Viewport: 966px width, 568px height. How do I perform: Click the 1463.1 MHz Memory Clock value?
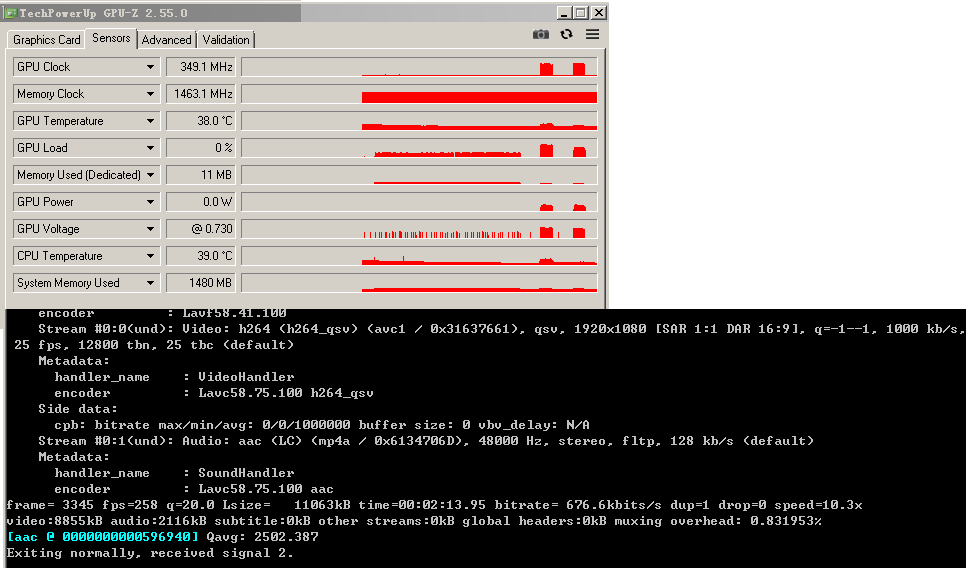[200, 94]
